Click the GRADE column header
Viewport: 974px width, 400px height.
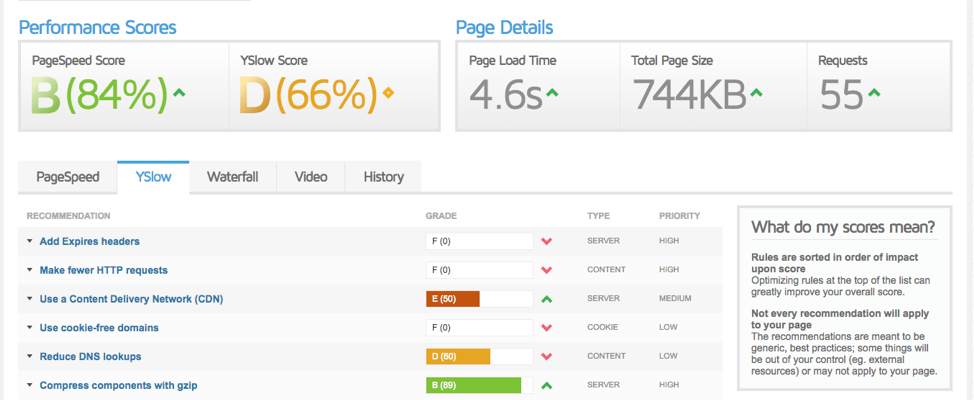click(441, 216)
